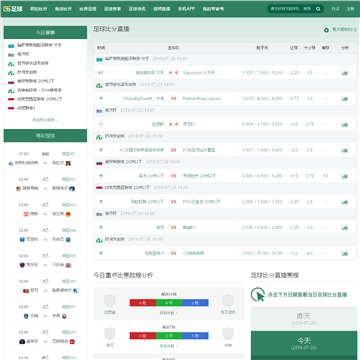Click blue 2负 segment in first analysis card
The height and width of the screenshot is (360, 360).
coord(195,303)
